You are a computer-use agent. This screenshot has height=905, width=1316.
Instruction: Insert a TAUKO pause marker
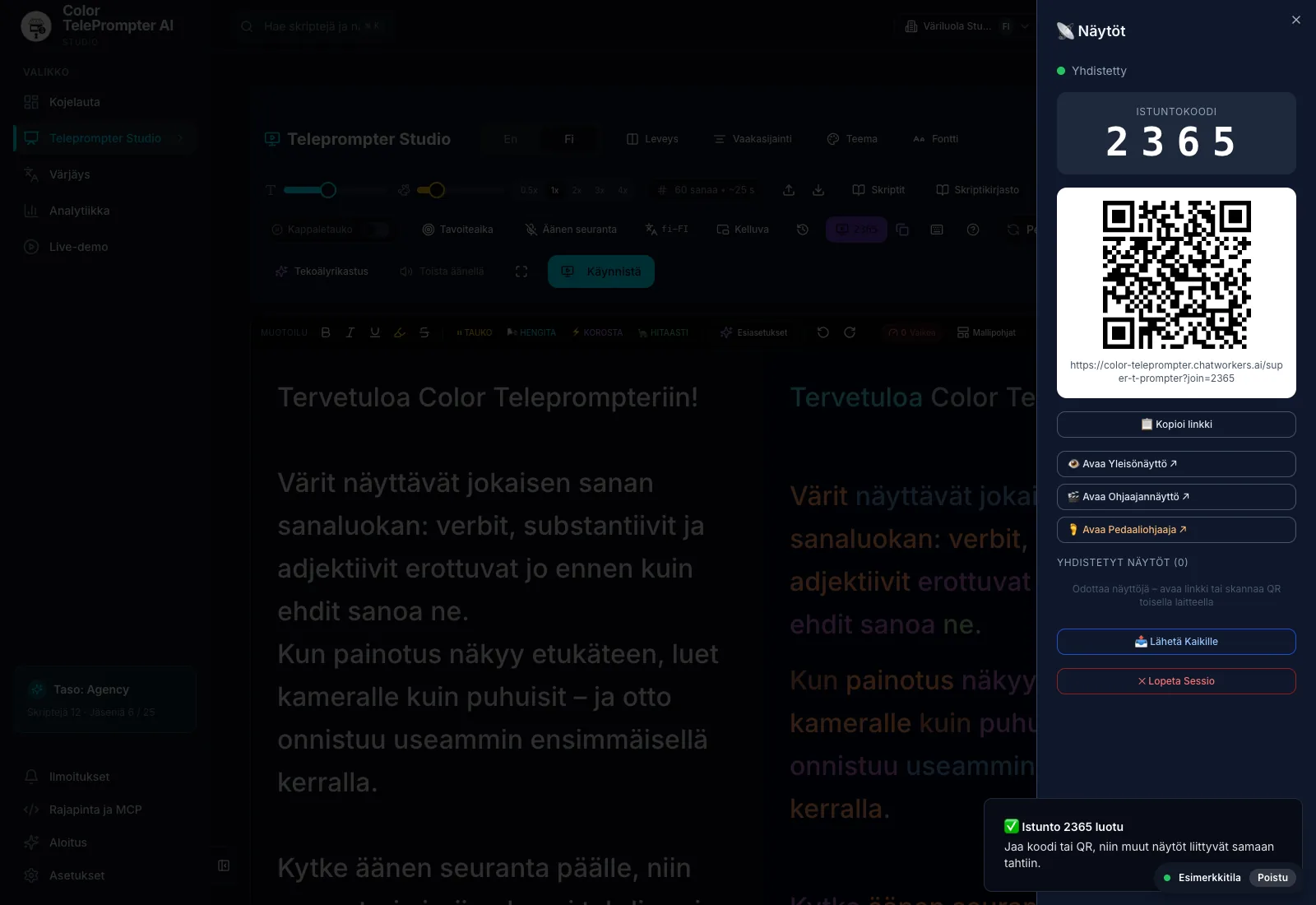[475, 332]
